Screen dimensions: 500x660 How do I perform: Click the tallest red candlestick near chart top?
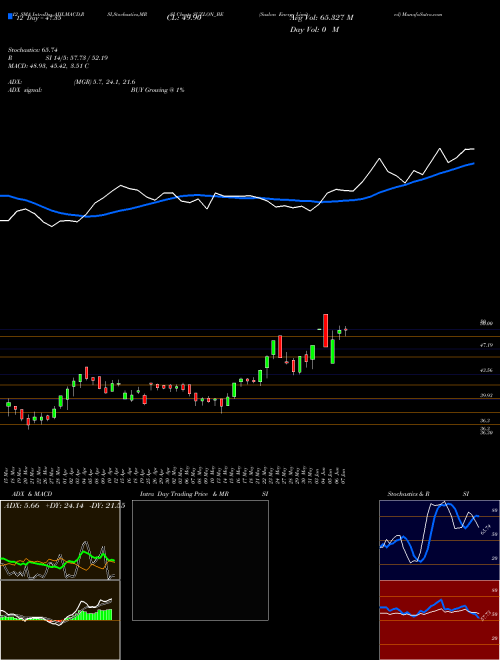(x=325, y=330)
